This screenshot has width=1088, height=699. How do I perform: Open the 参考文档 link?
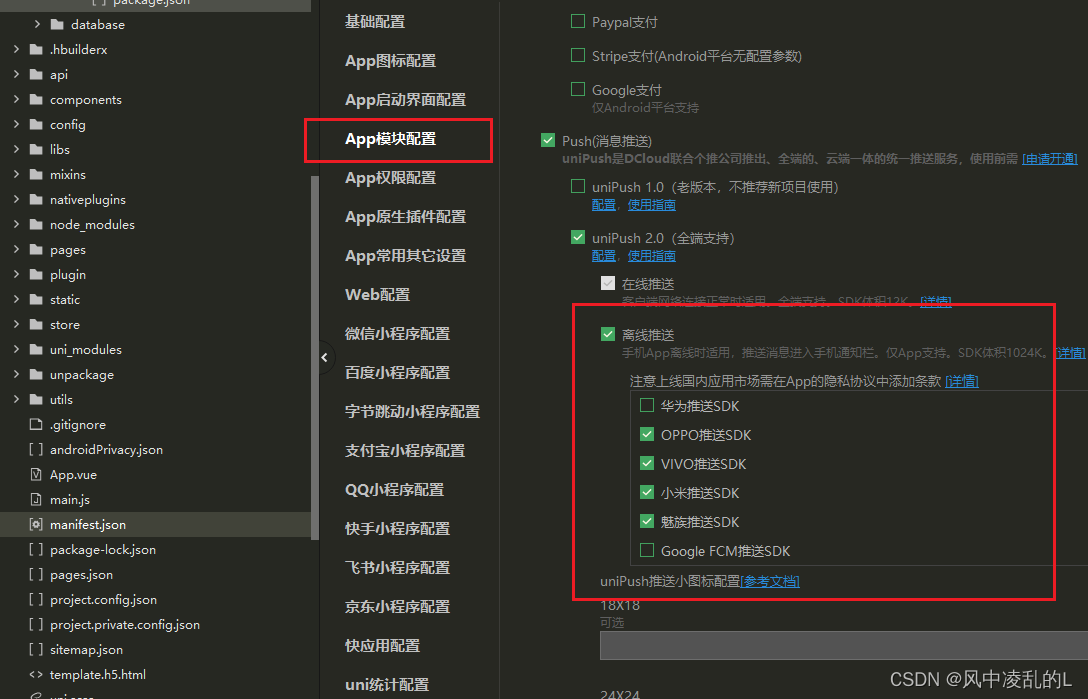[x=770, y=581]
